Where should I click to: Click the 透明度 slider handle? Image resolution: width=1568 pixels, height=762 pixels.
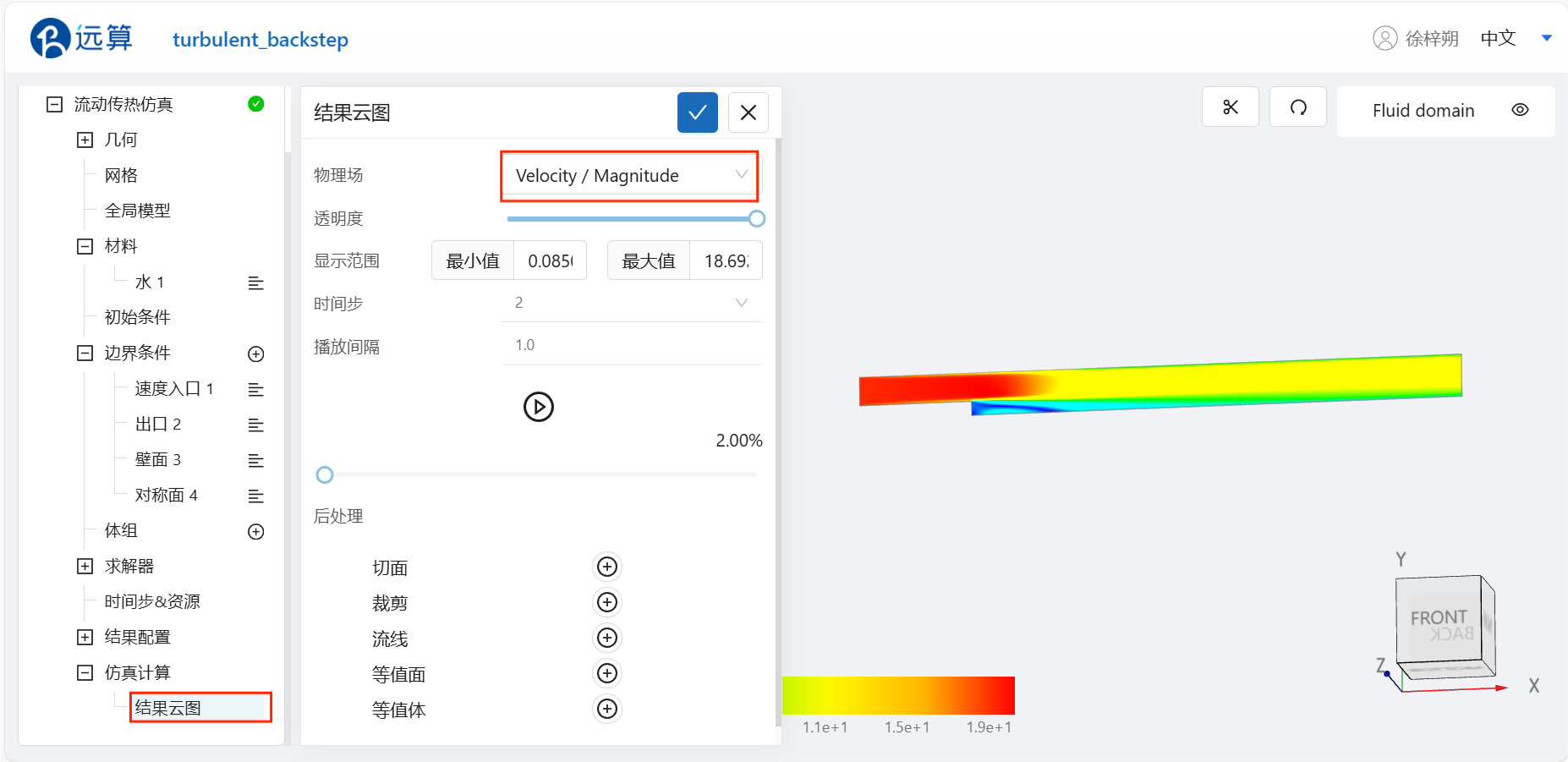pyautogui.click(x=757, y=219)
